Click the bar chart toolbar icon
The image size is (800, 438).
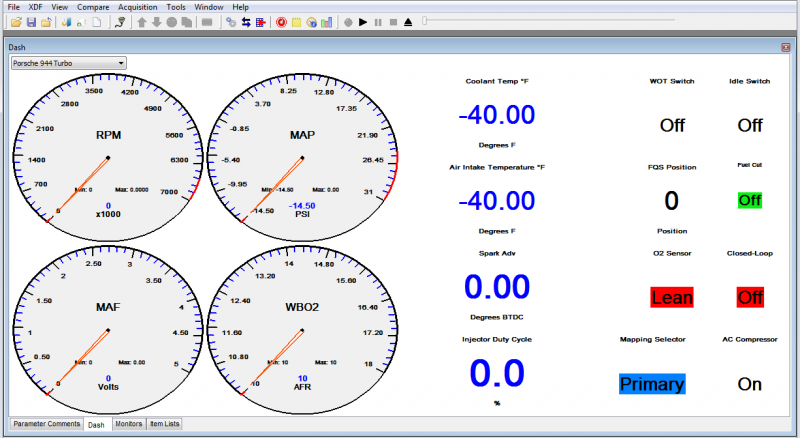[x=327, y=21]
